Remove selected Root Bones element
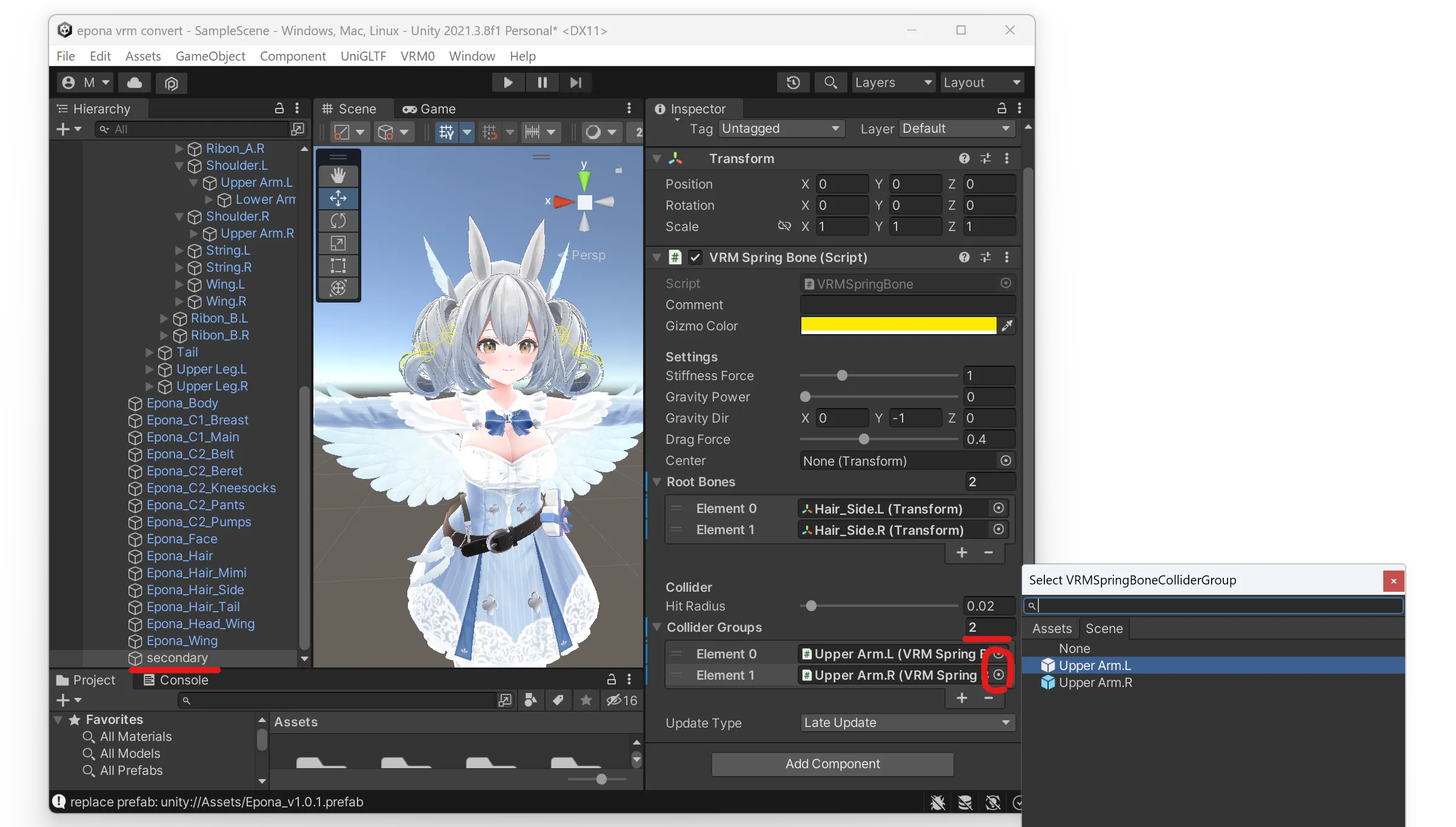Image resolution: width=1456 pixels, height=827 pixels. (x=989, y=552)
